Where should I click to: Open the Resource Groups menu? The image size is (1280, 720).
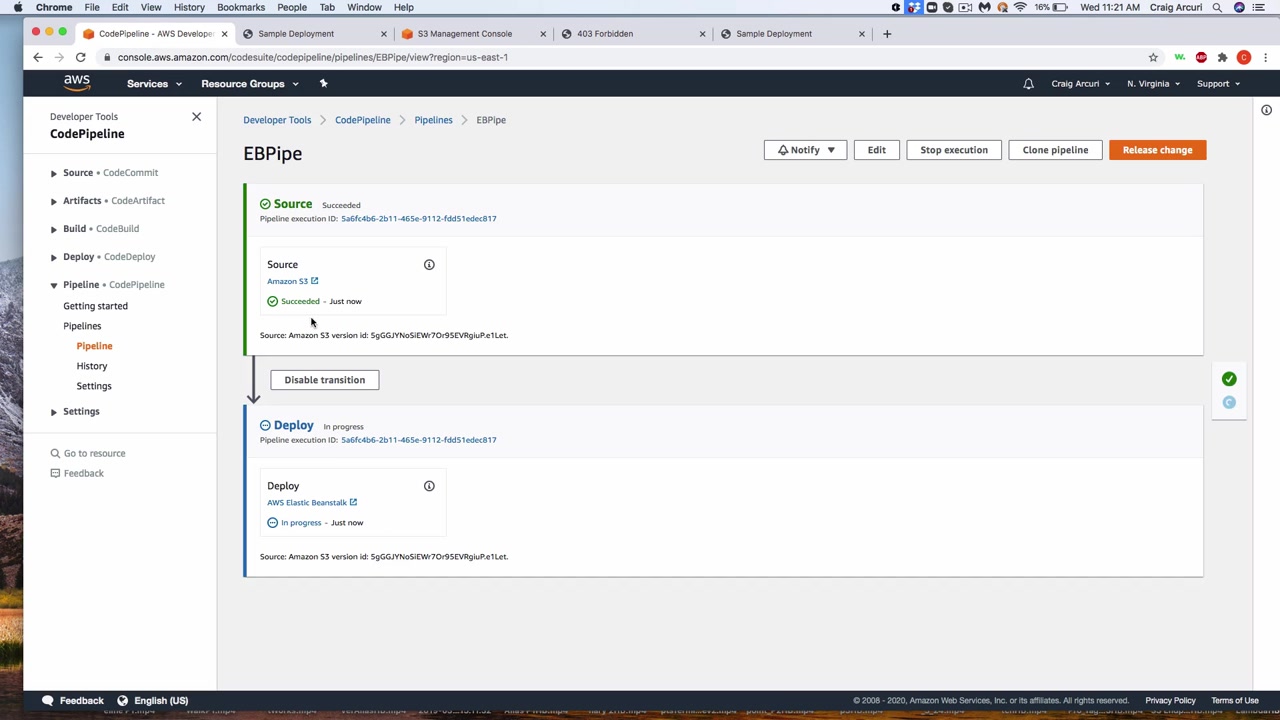pos(249,84)
